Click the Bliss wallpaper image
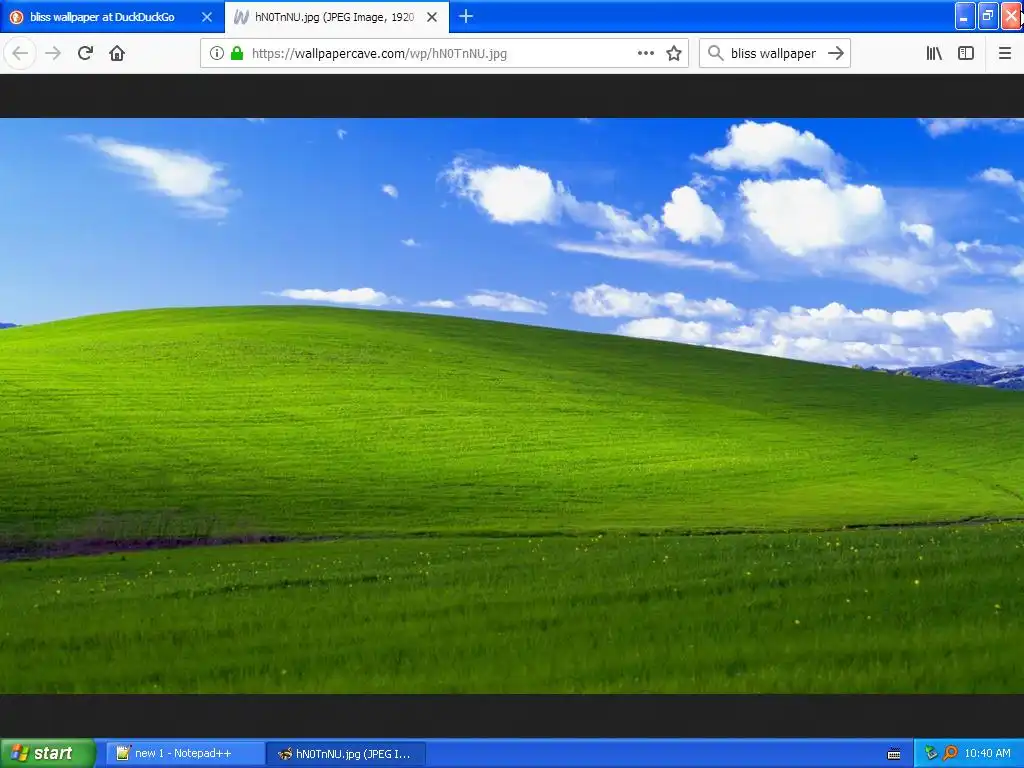Image resolution: width=1024 pixels, height=768 pixels. coord(512,406)
